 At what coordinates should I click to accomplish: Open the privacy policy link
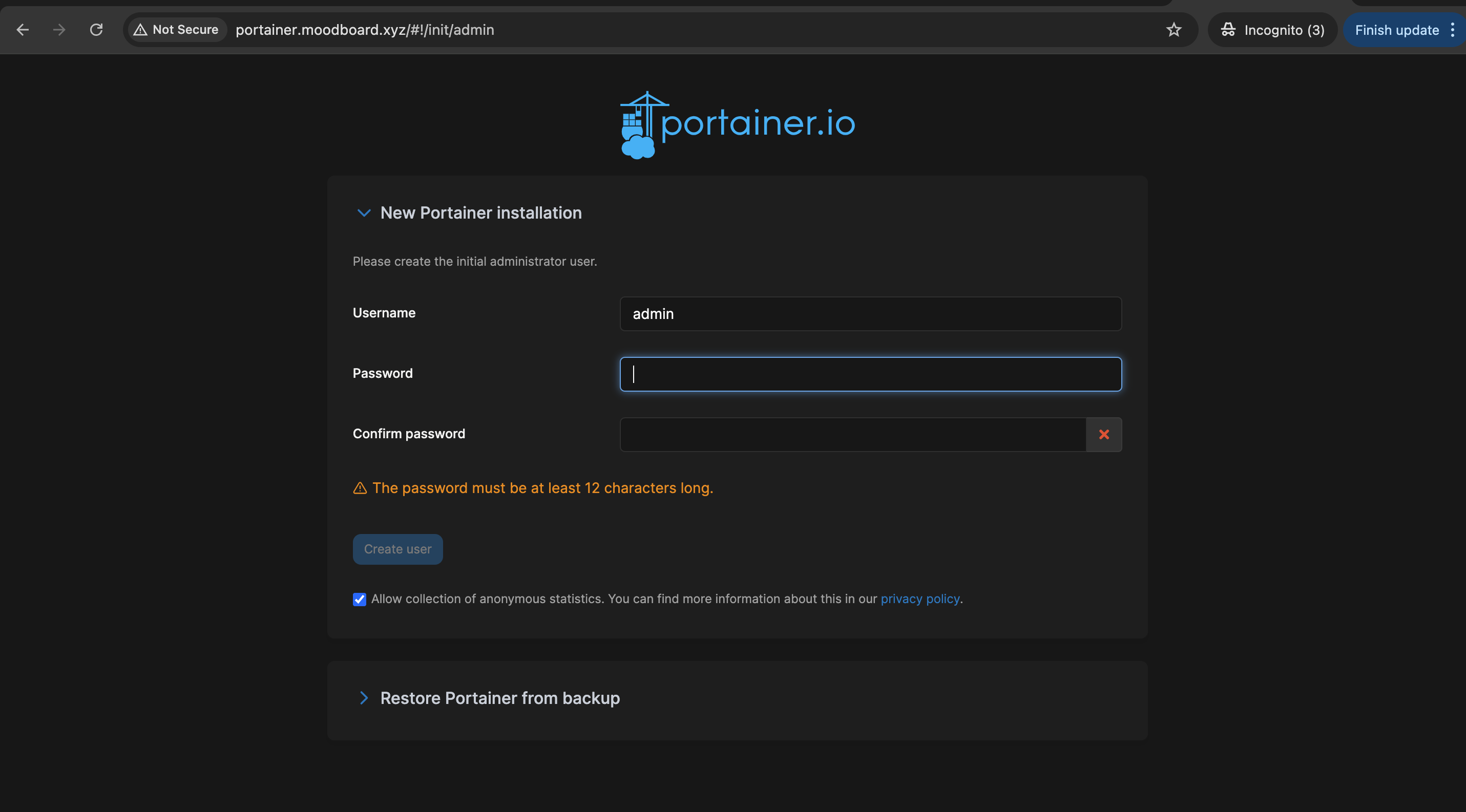pyautogui.click(x=919, y=599)
